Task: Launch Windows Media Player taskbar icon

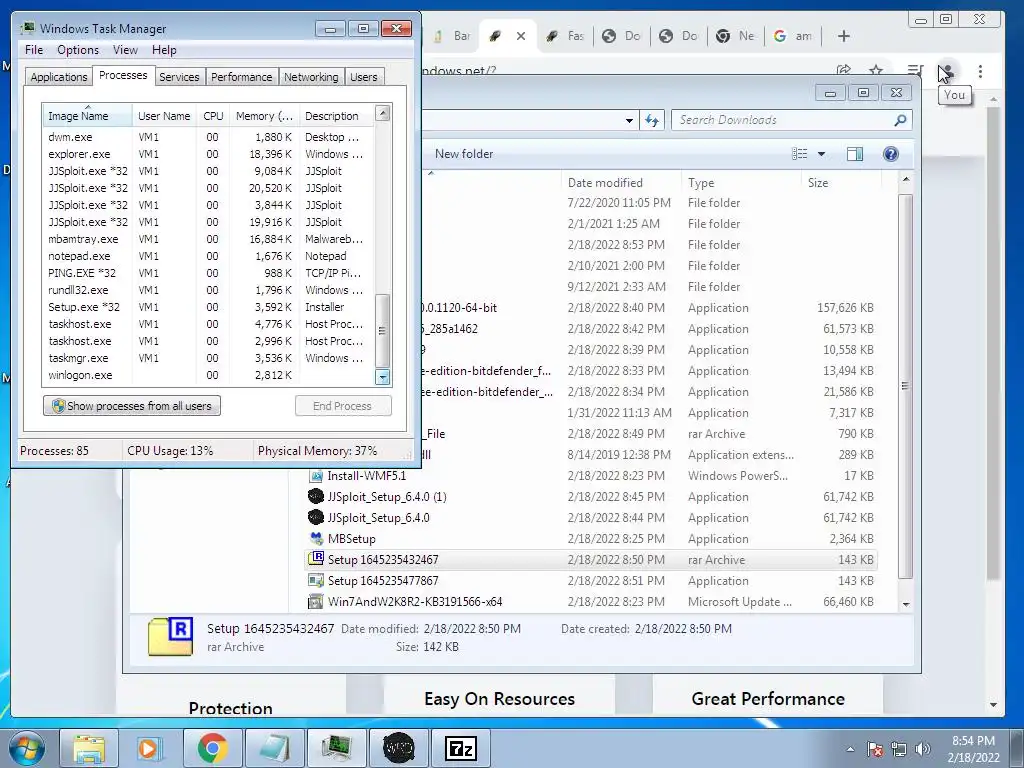Action: (x=150, y=748)
